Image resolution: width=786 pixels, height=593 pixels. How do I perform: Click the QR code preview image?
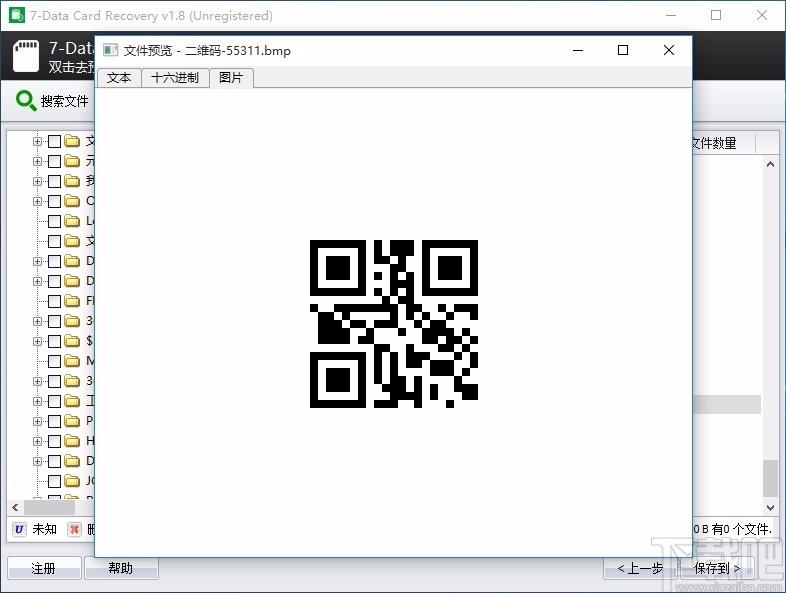click(394, 323)
